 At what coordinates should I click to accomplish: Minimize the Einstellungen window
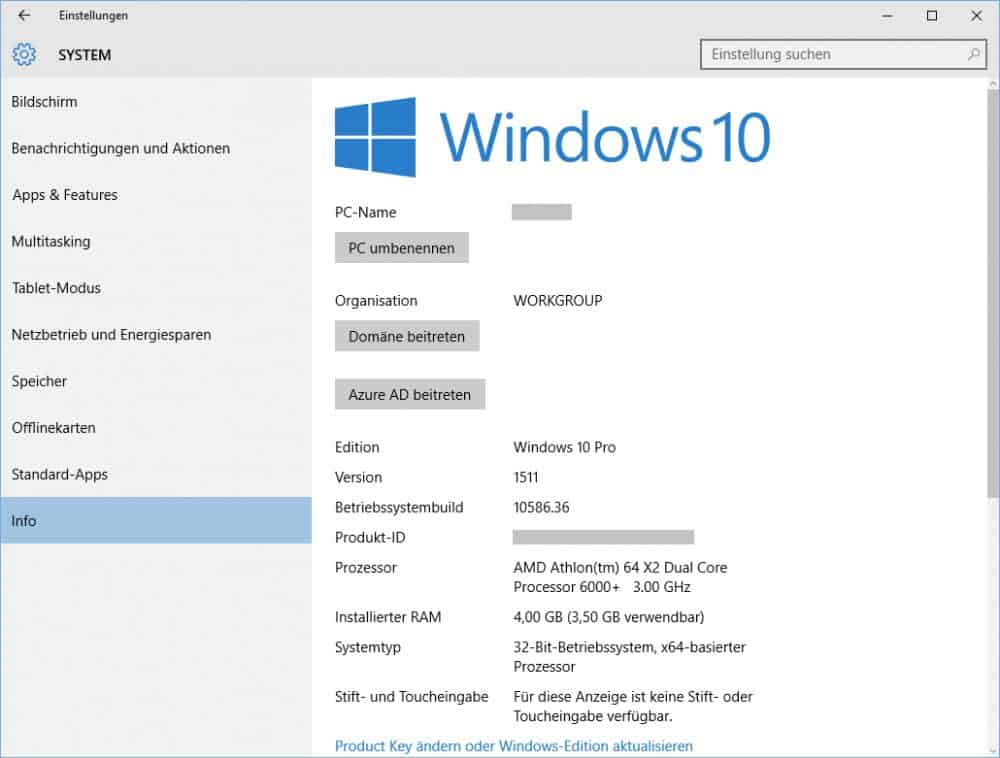coord(887,16)
